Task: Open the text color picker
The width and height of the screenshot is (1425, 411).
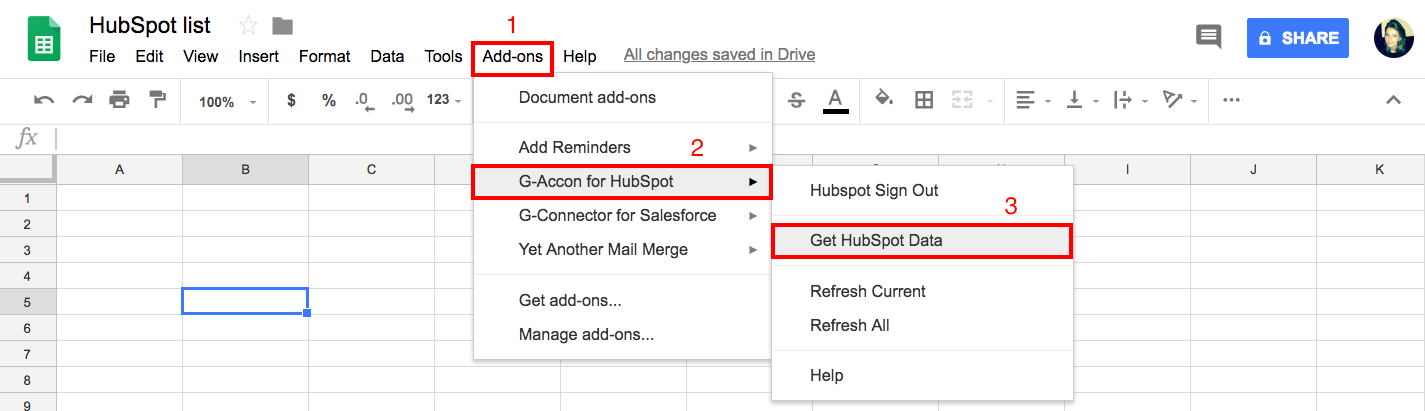Action: click(x=835, y=100)
